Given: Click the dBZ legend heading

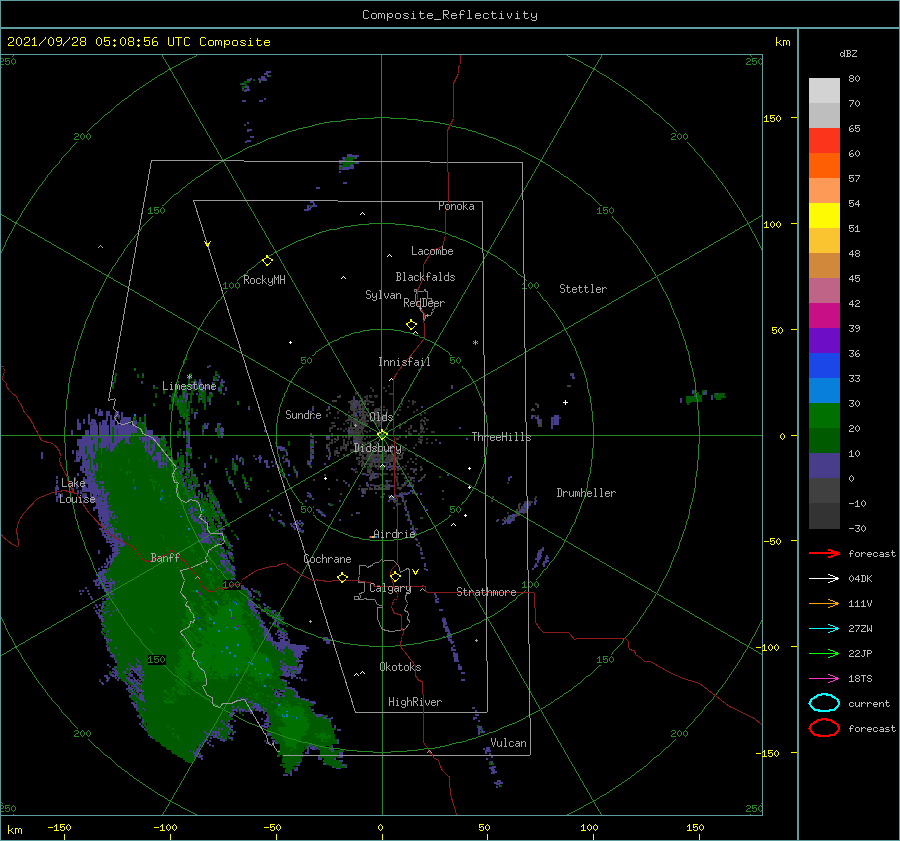Looking at the screenshot, I should (848, 54).
